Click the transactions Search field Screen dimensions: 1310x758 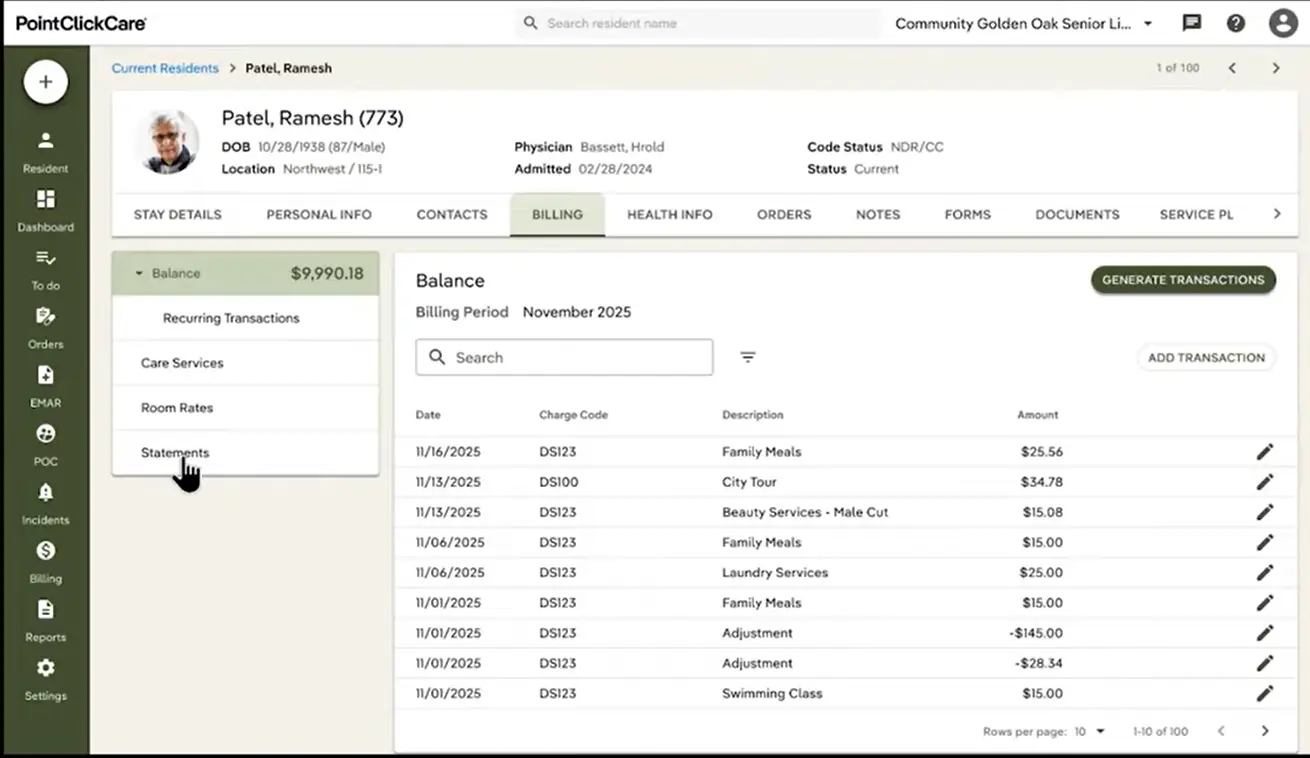click(x=564, y=357)
